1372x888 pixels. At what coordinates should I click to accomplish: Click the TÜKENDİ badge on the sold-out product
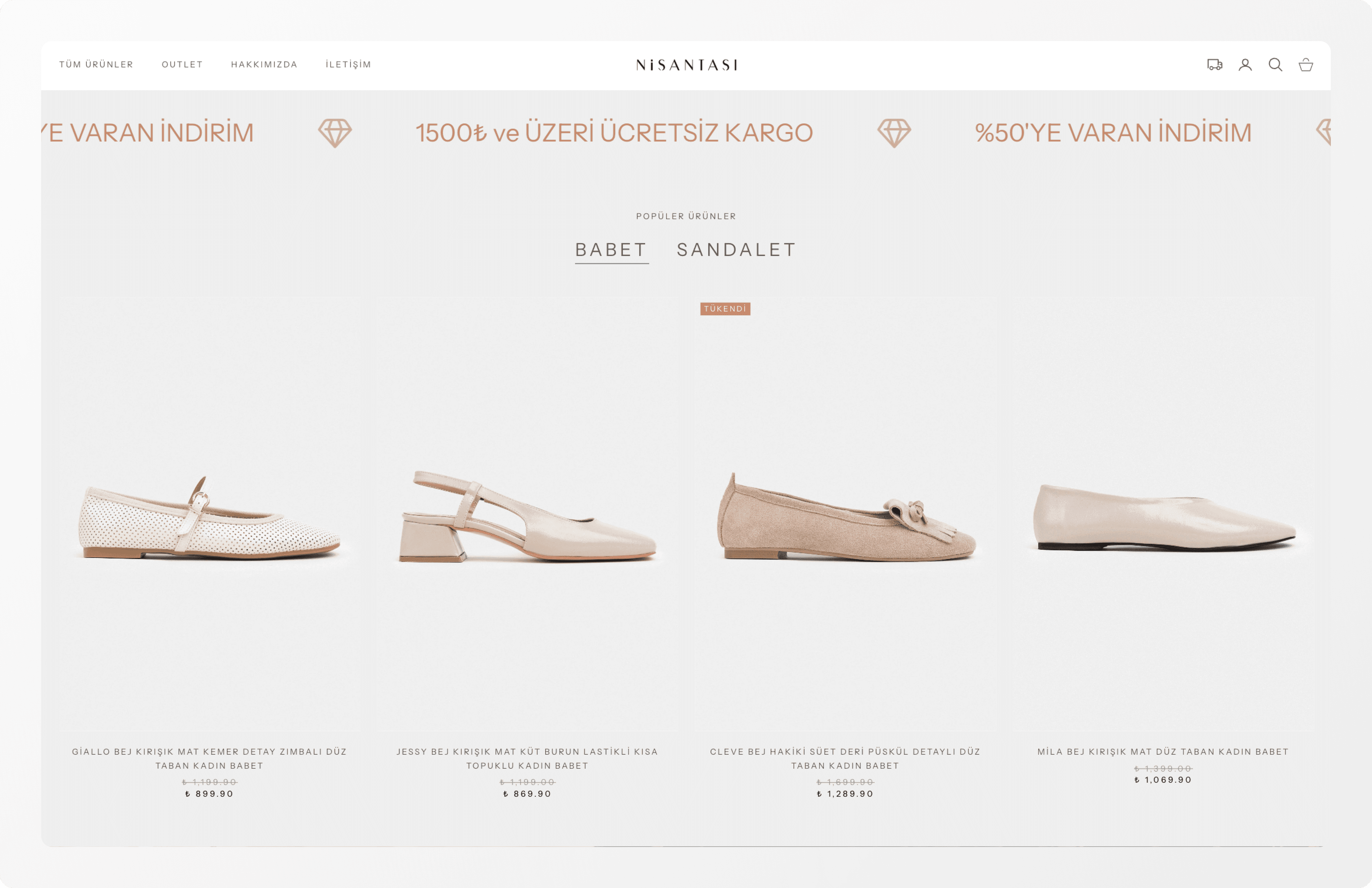(x=726, y=309)
